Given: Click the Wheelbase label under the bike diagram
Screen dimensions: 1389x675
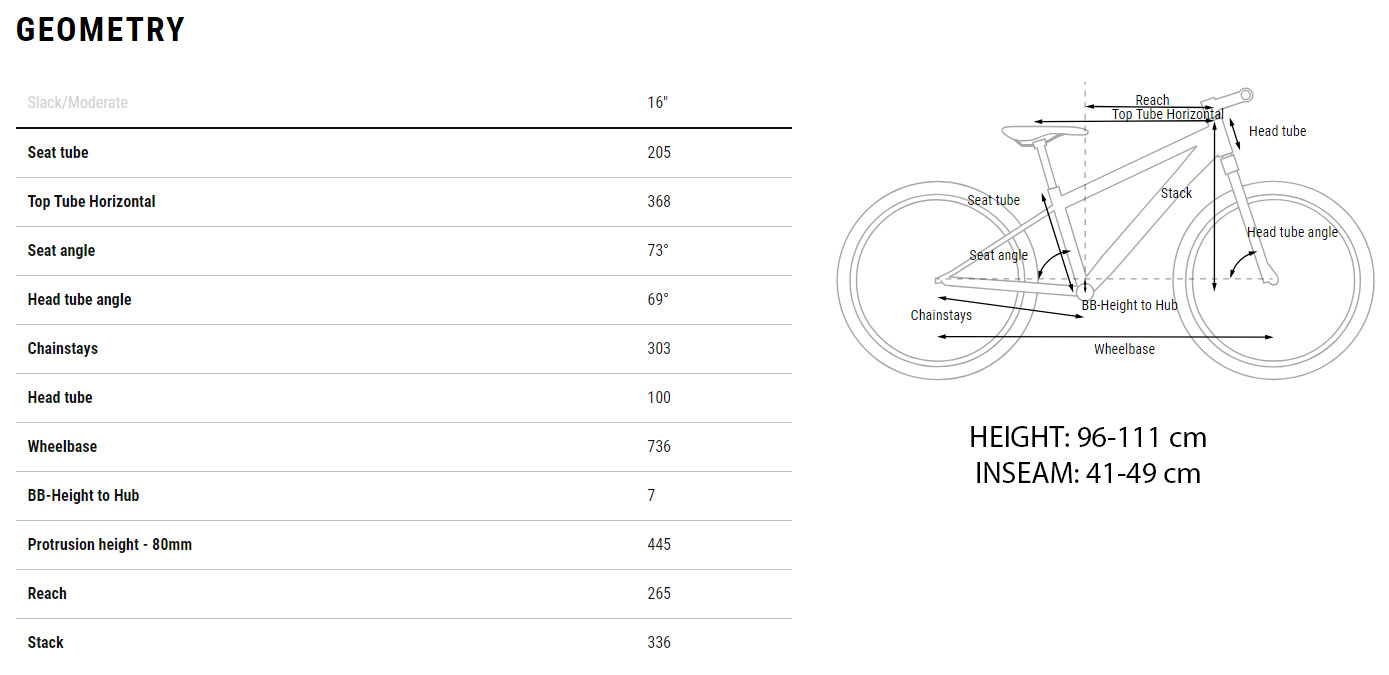Looking at the screenshot, I should pos(1124,349).
